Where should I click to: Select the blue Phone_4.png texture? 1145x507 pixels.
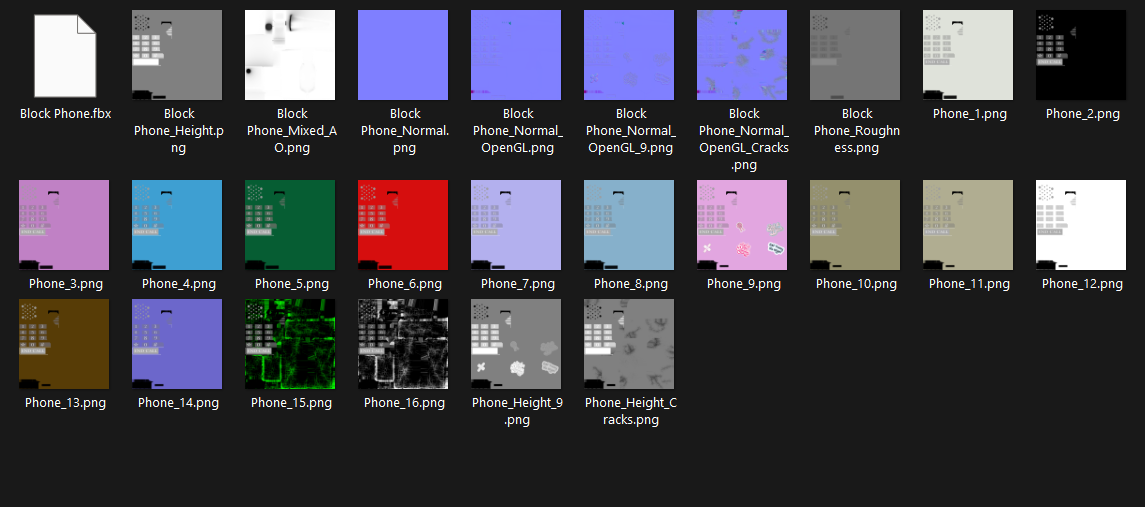click(x=177, y=225)
